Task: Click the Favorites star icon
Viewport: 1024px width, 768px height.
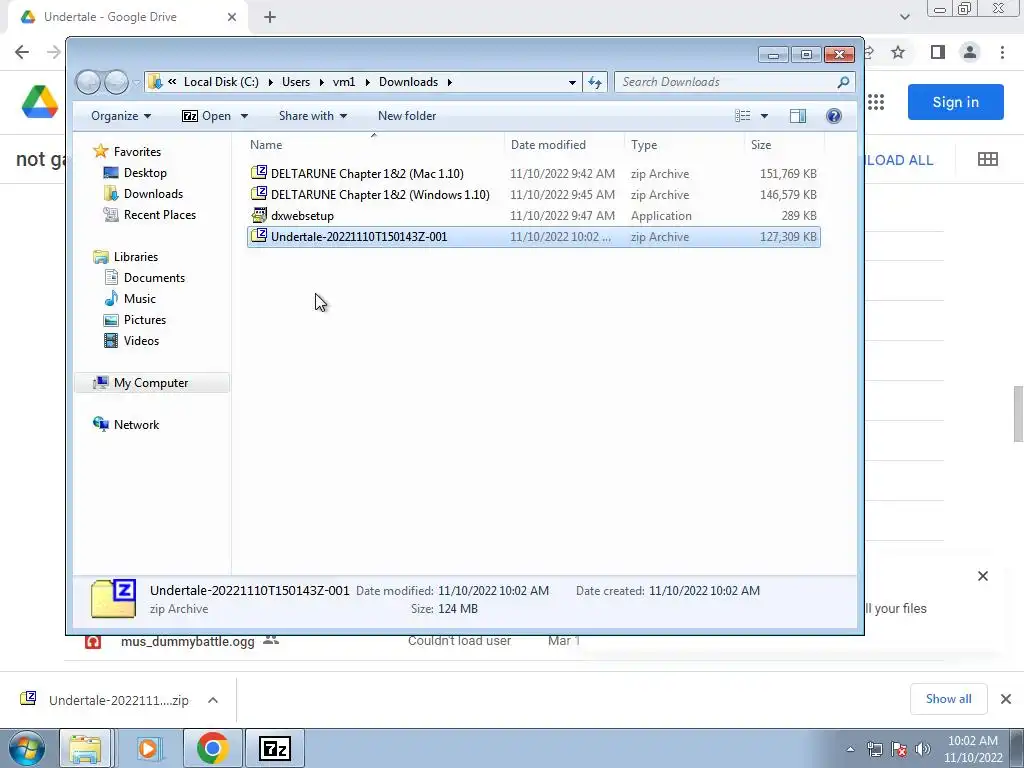Action: [101, 152]
